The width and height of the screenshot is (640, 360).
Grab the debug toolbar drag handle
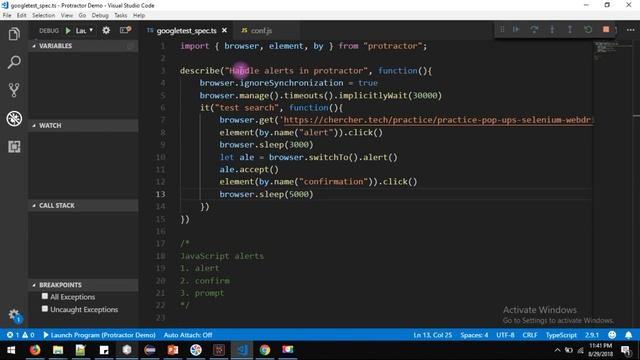point(502,29)
